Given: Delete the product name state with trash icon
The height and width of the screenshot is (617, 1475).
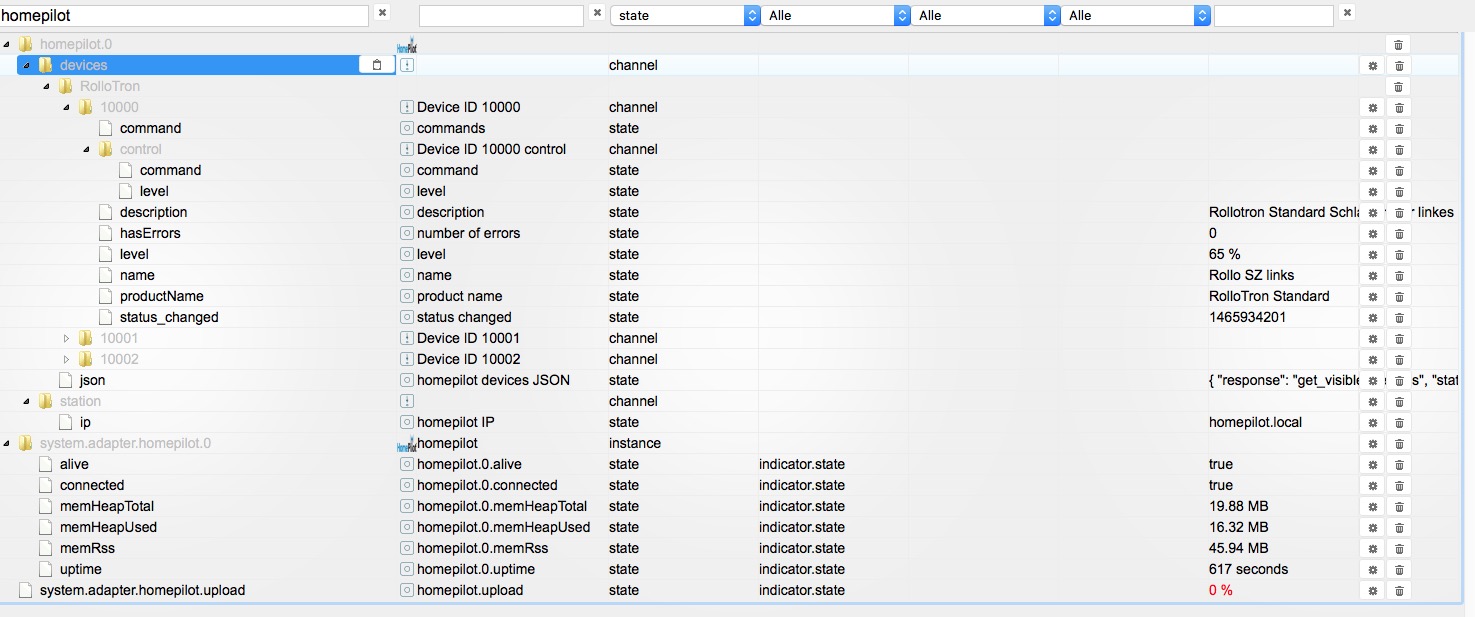Looking at the screenshot, I should tap(1399, 296).
